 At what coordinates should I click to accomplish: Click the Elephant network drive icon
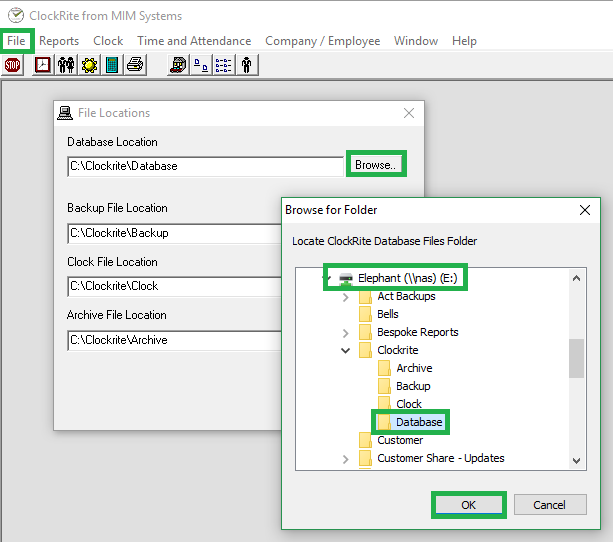click(346, 278)
